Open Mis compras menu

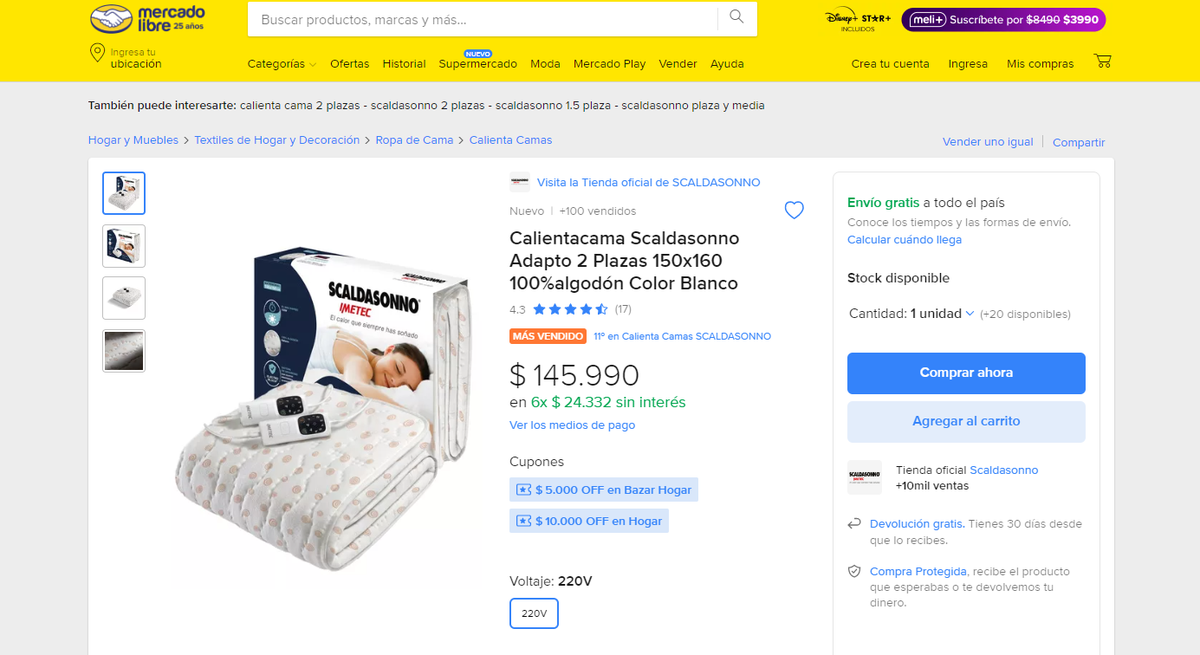click(1040, 64)
